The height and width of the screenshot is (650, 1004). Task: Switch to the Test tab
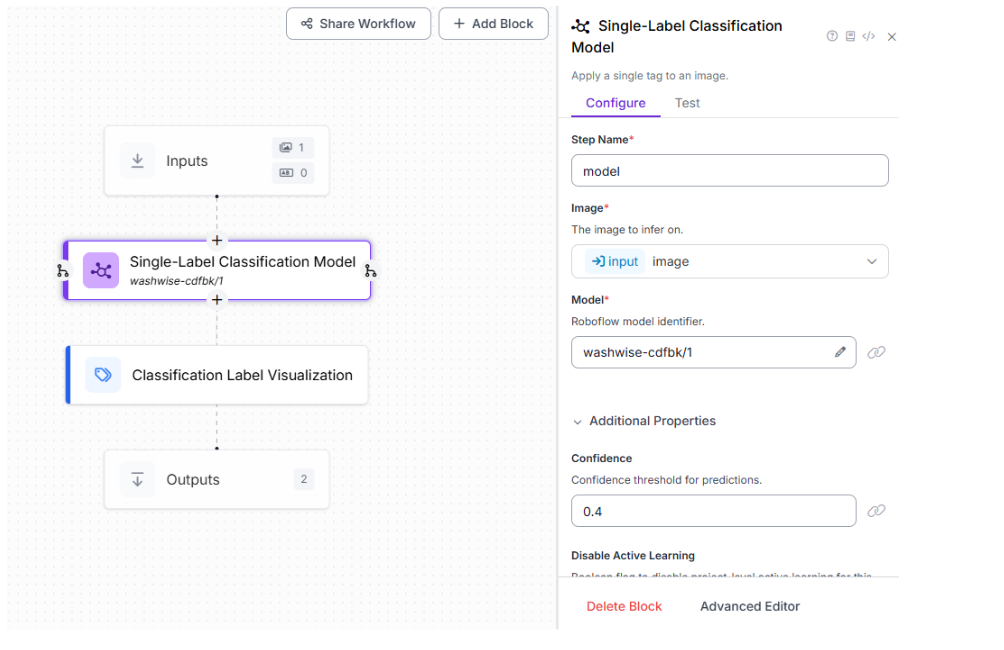point(687,103)
